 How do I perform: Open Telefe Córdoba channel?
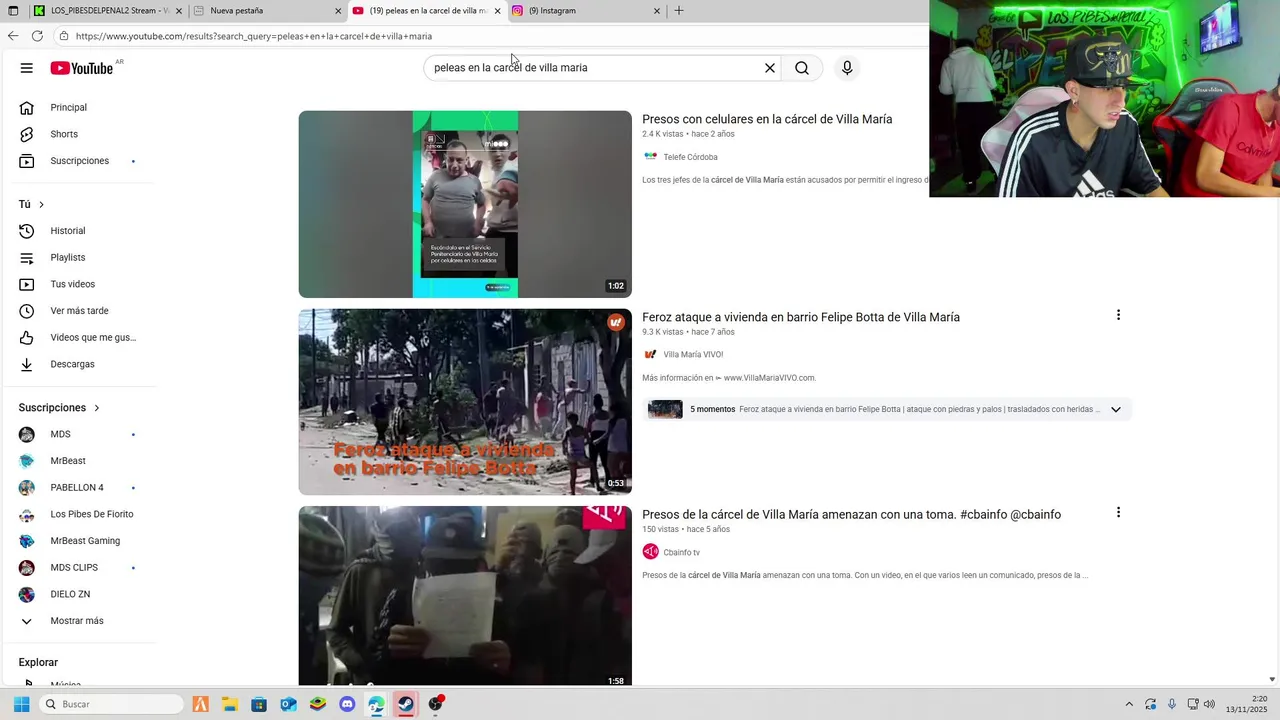coord(690,157)
